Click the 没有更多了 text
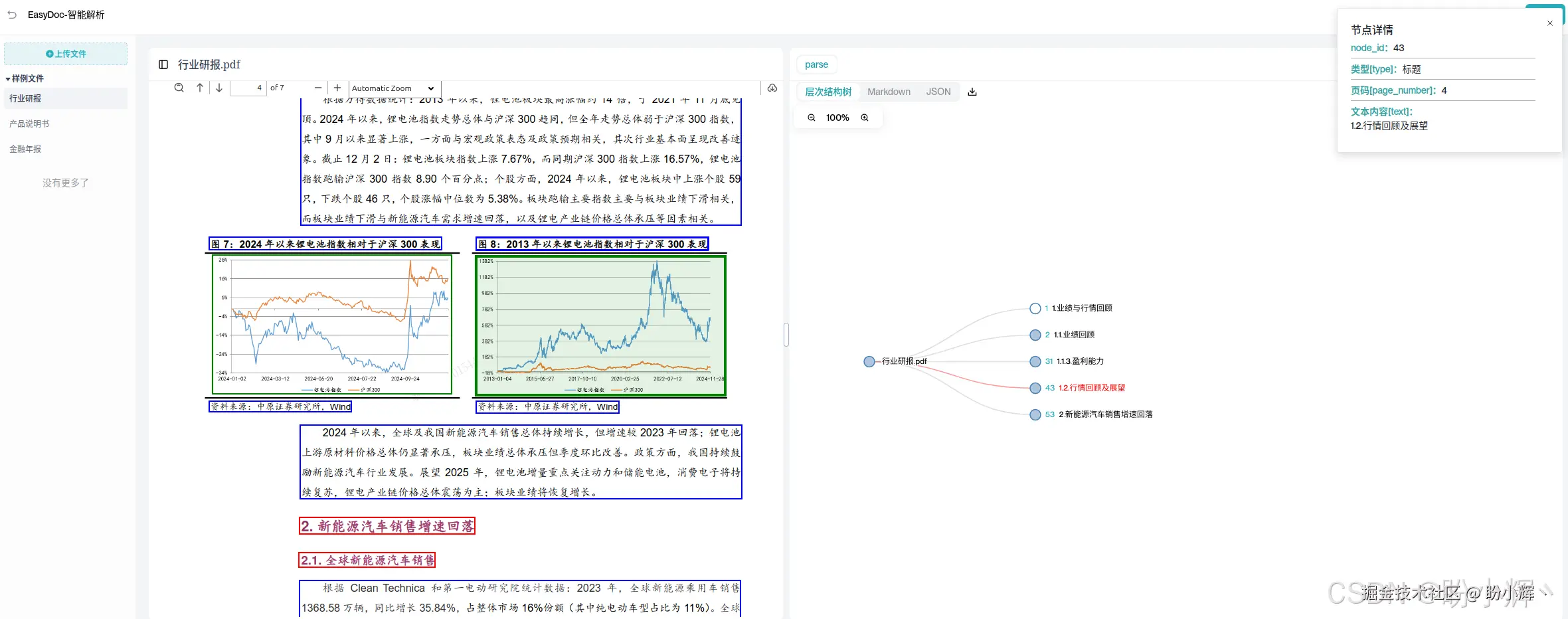The image size is (1568, 619). tap(66, 183)
